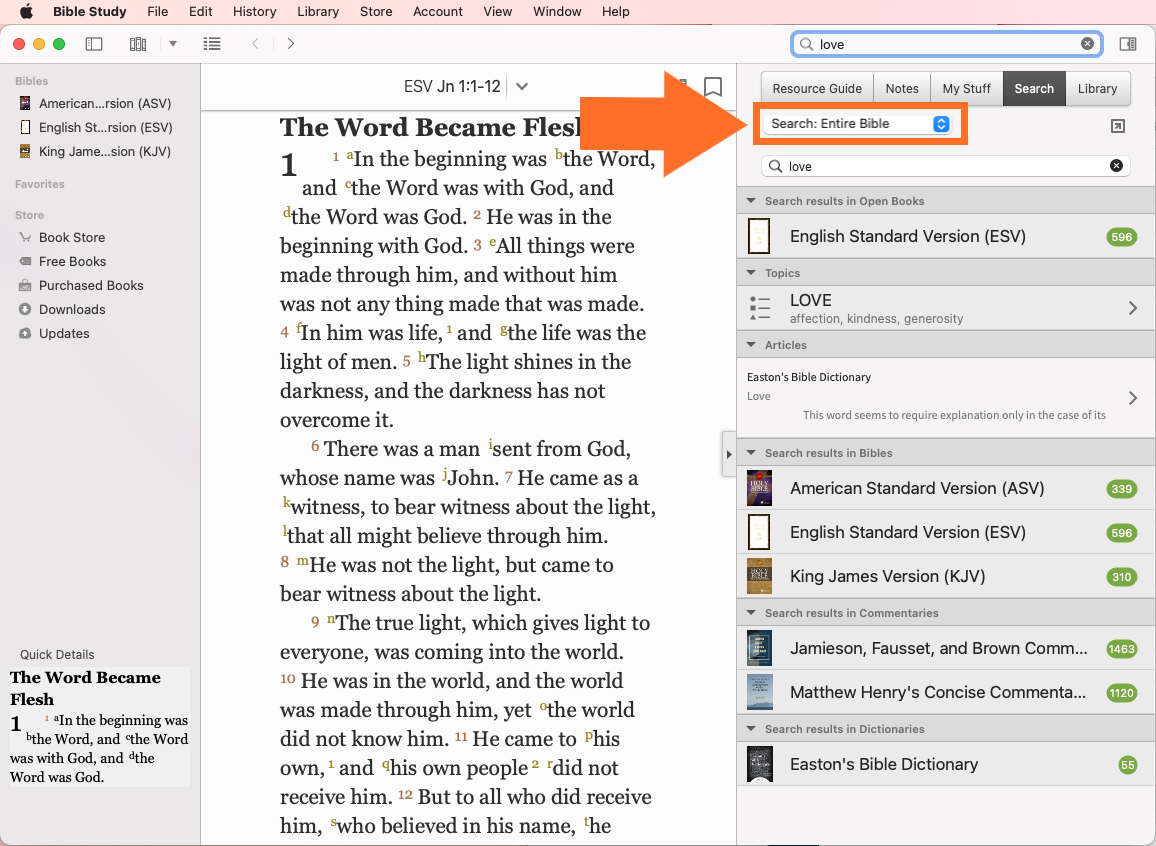Viewport: 1156px width, 846px height.
Task: Select King James Version in sidebar
Action: pos(94,151)
